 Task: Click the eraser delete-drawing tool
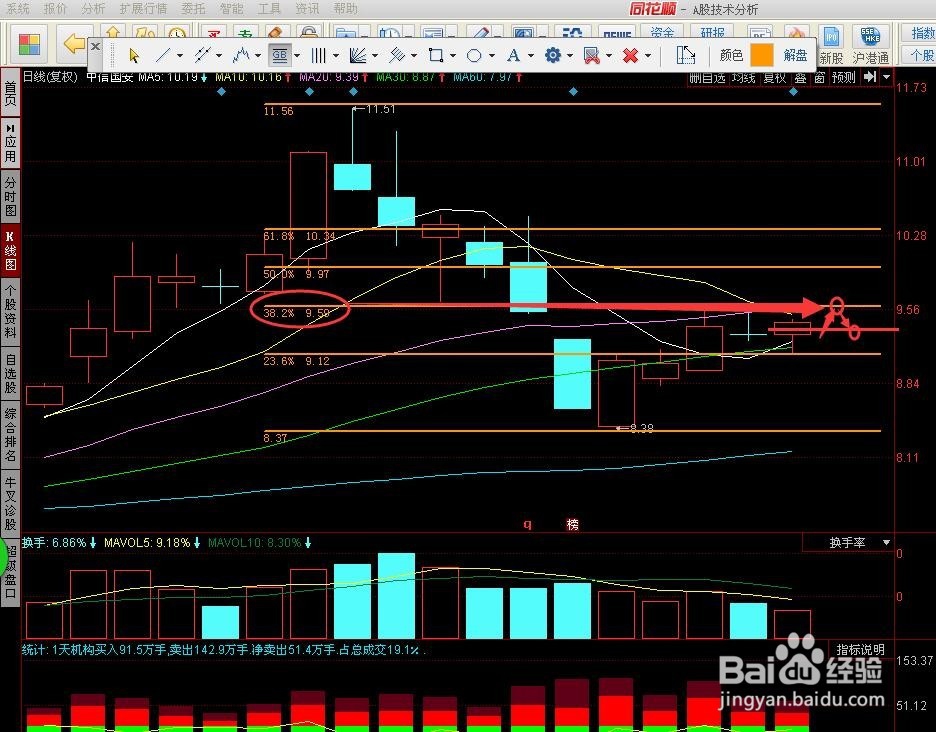tap(592, 56)
